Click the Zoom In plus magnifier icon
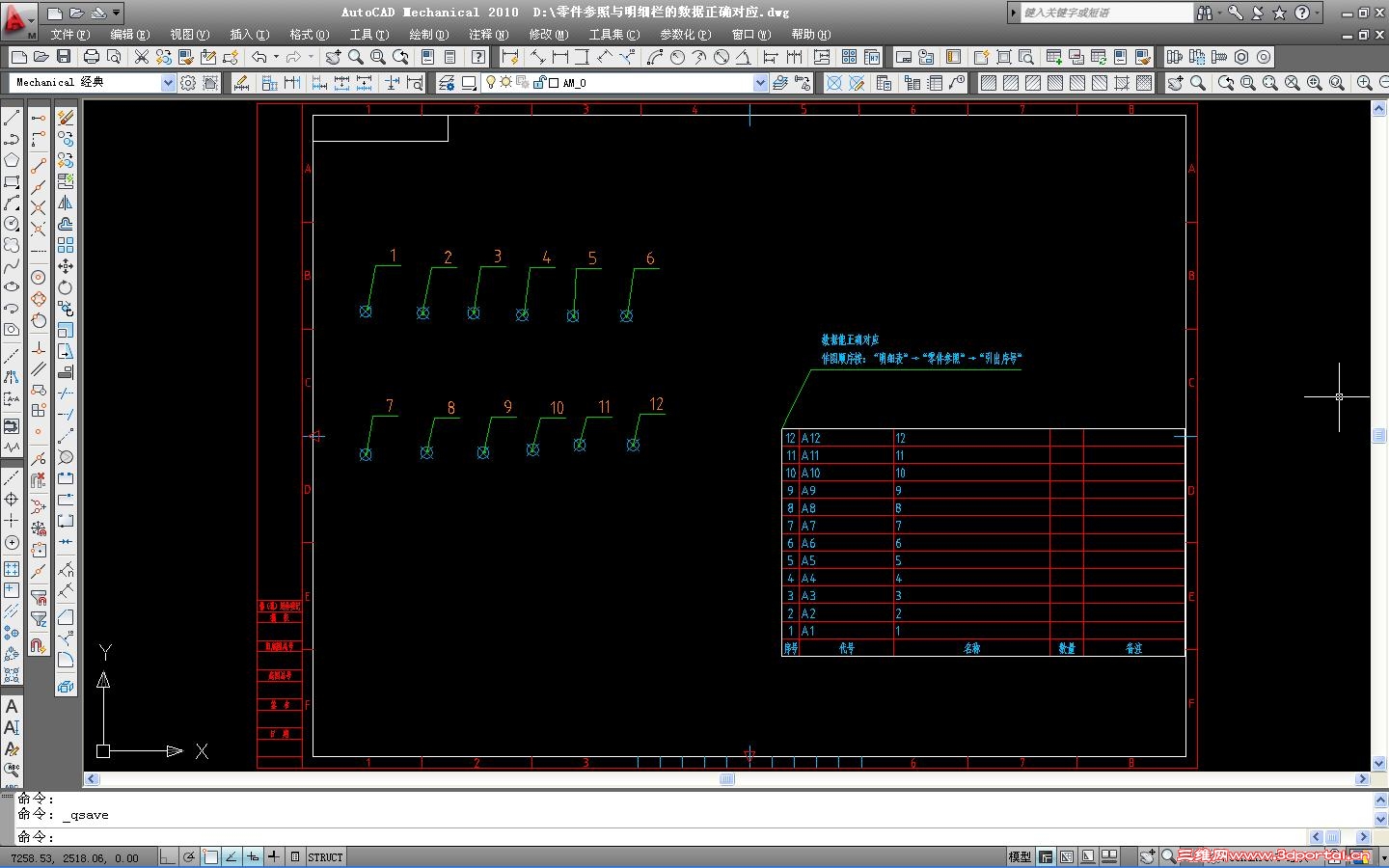 click(1365, 83)
